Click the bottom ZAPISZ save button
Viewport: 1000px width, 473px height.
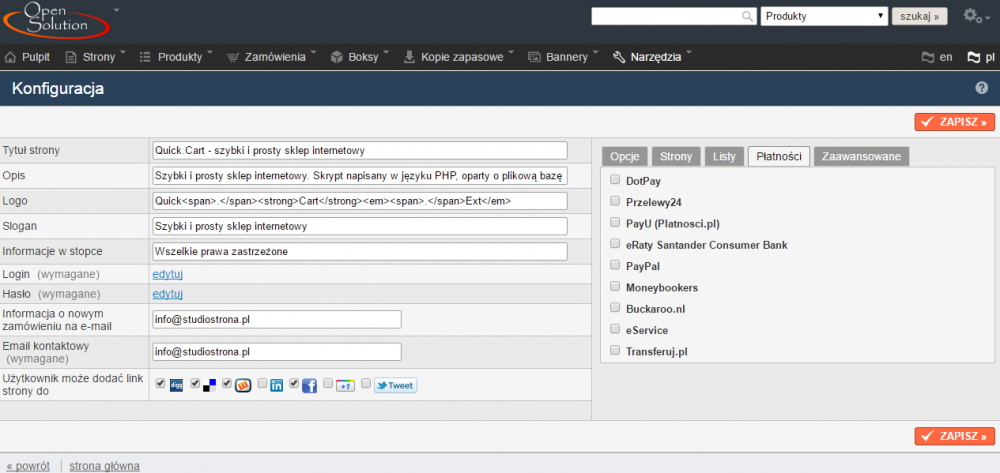coord(955,436)
